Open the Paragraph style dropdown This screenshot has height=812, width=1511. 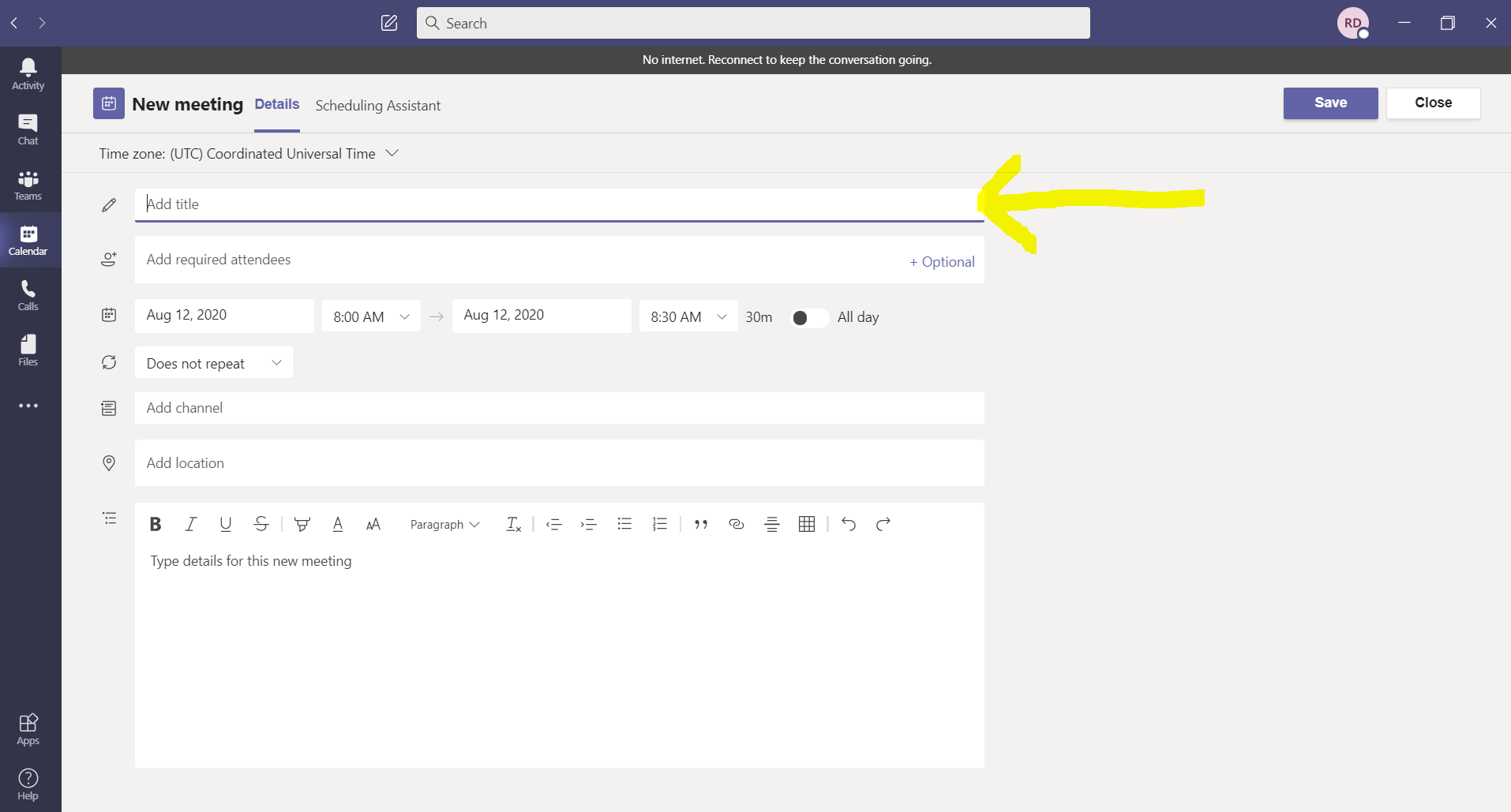tap(444, 524)
